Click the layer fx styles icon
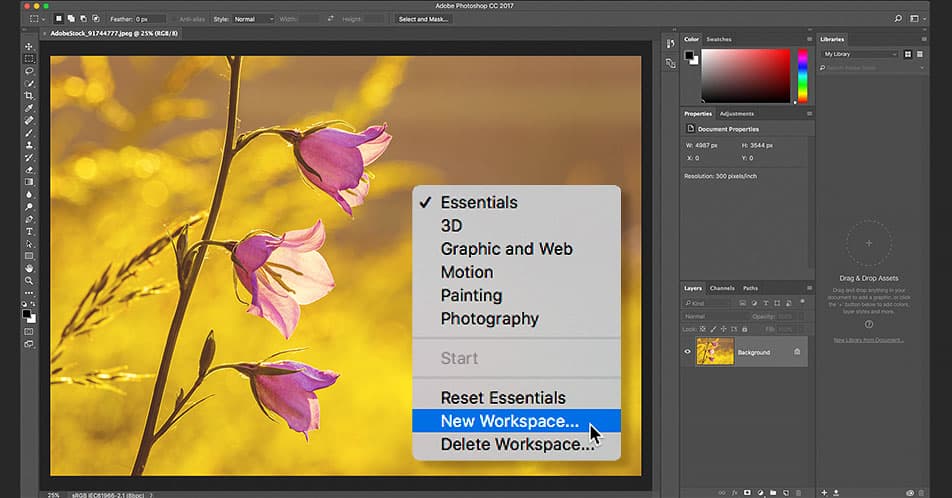The width and height of the screenshot is (952, 498). click(735, 493)
